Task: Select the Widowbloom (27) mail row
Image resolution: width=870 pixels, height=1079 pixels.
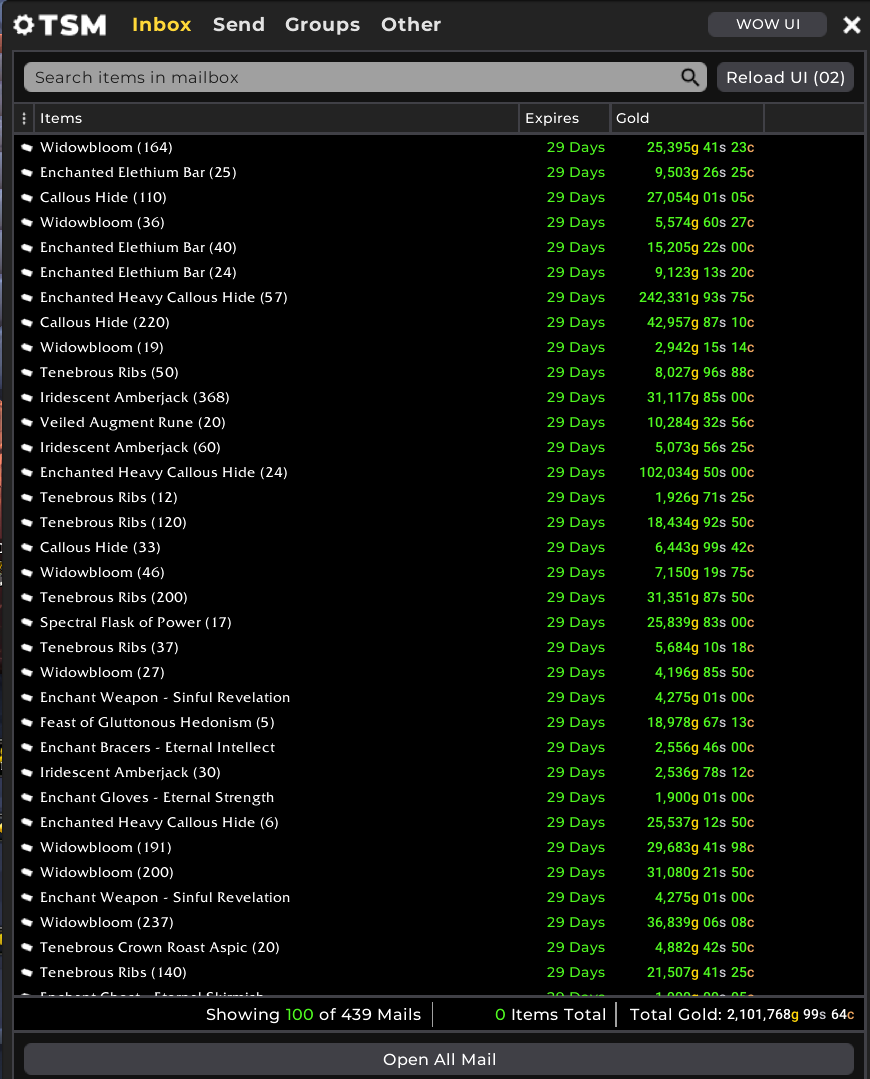Action: (439, 672)
